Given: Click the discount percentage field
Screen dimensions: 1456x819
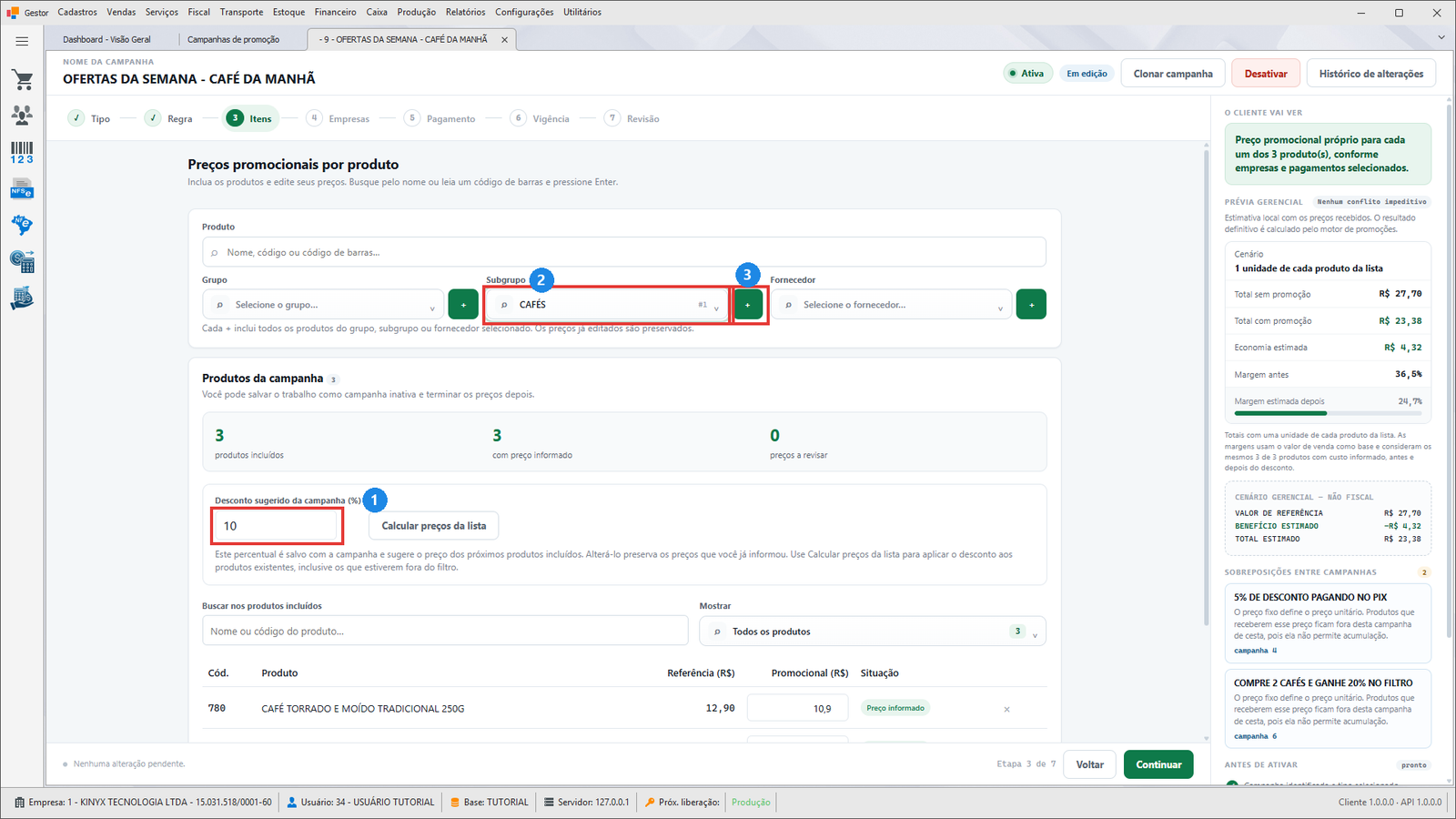Looking at the screenshot, I should click(x=278, y=526).
